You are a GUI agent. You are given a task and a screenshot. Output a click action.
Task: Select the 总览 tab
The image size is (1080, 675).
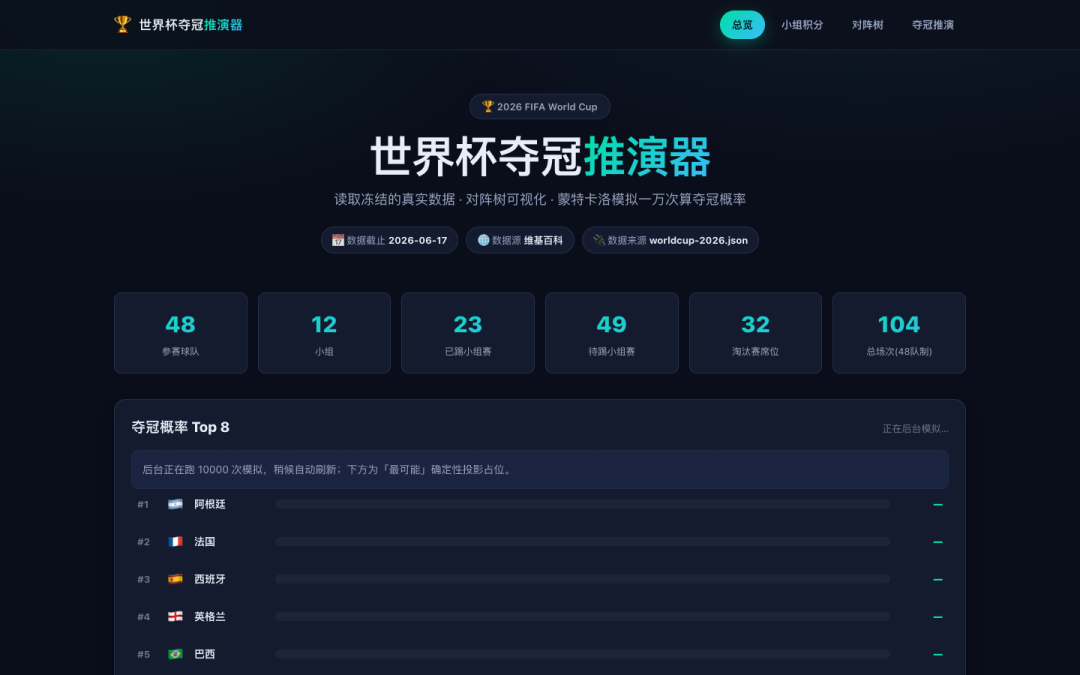[x=742, y=25]
